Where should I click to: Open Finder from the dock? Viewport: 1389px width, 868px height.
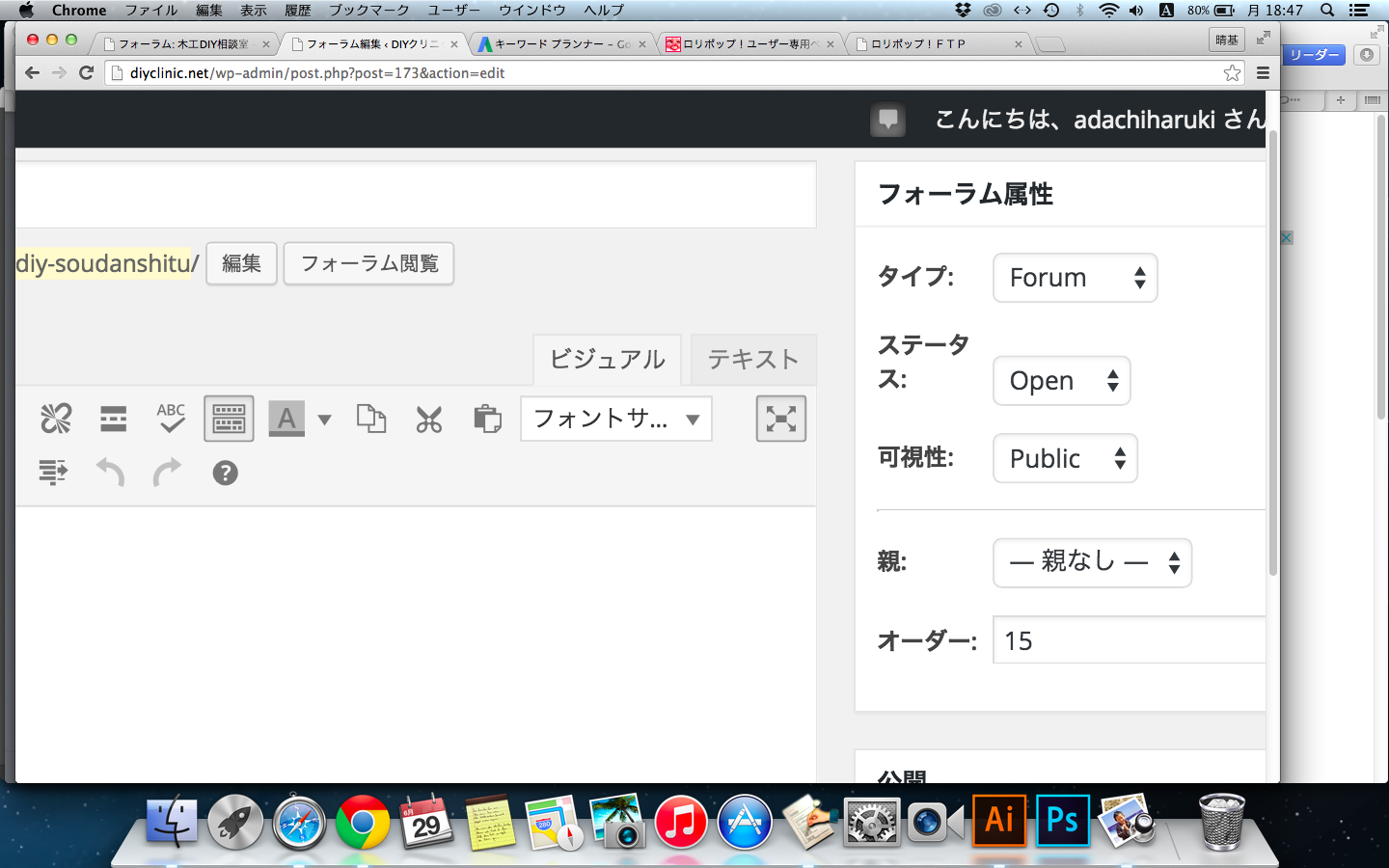(172, 823)
